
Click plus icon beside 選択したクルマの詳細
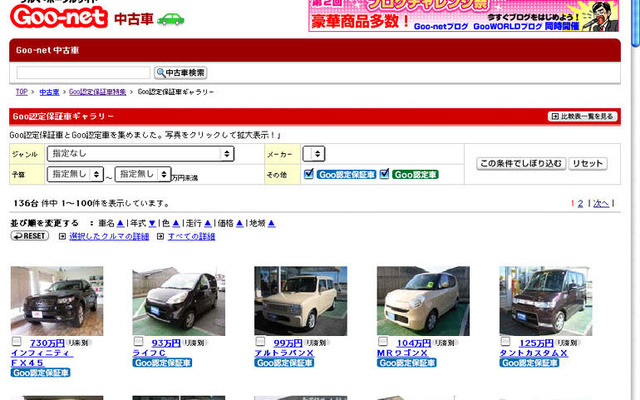[62, 236]
